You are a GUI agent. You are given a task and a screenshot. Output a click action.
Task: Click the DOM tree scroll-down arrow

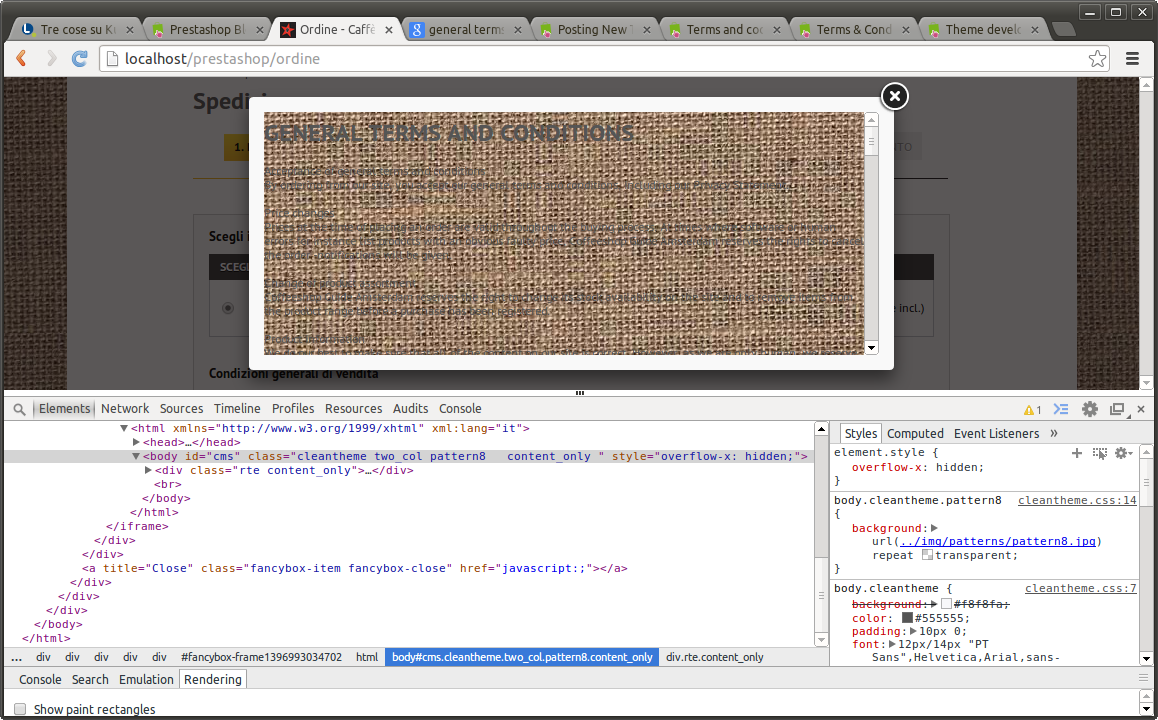(x=821, y=640)
